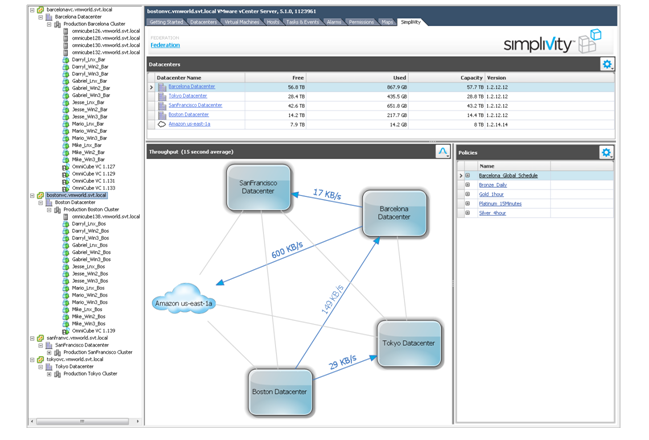Collapse the Barcelona Datacenter tree node
The image size is (649, 440).
(x=41, y=17)
